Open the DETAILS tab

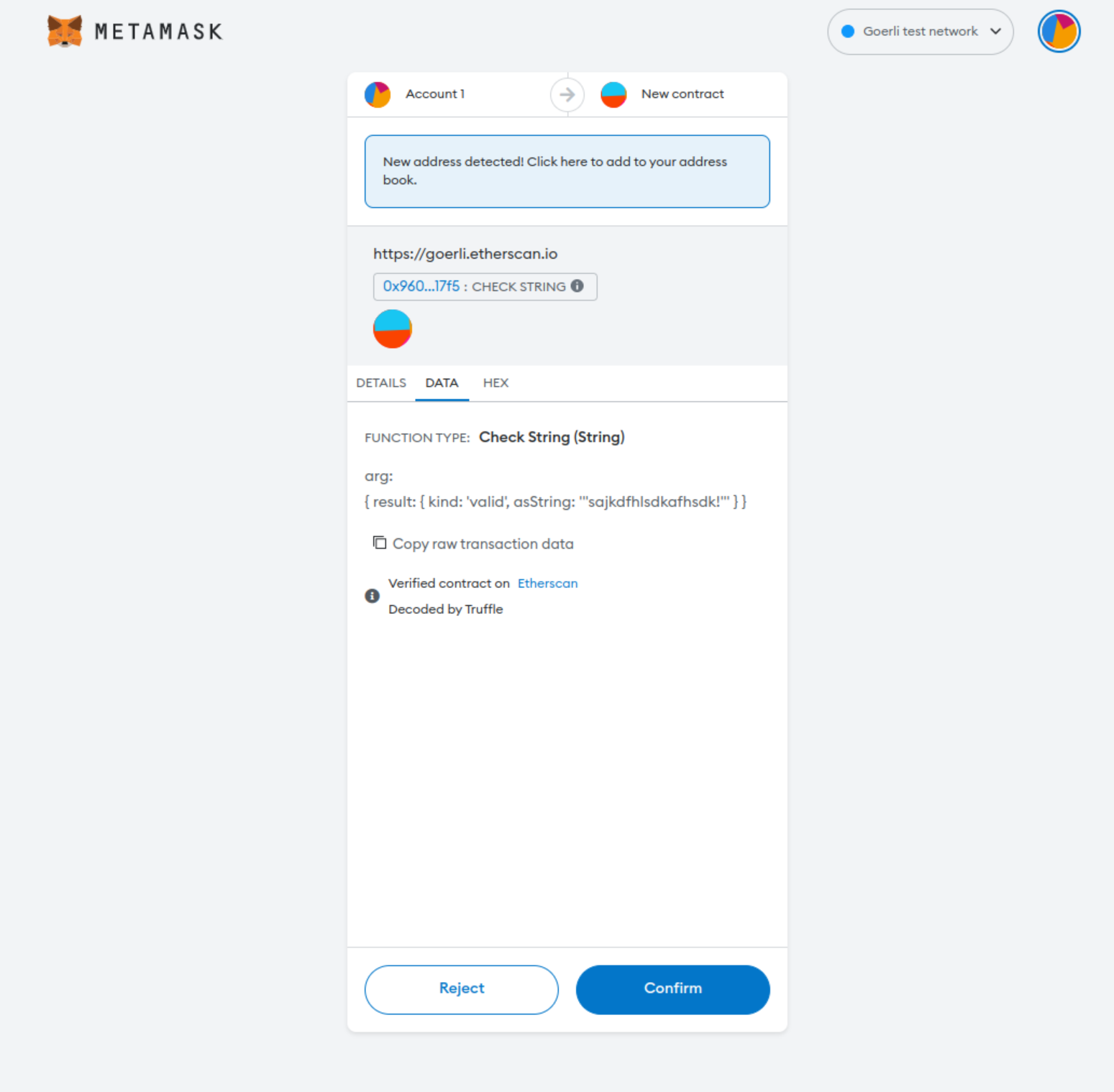380,382
